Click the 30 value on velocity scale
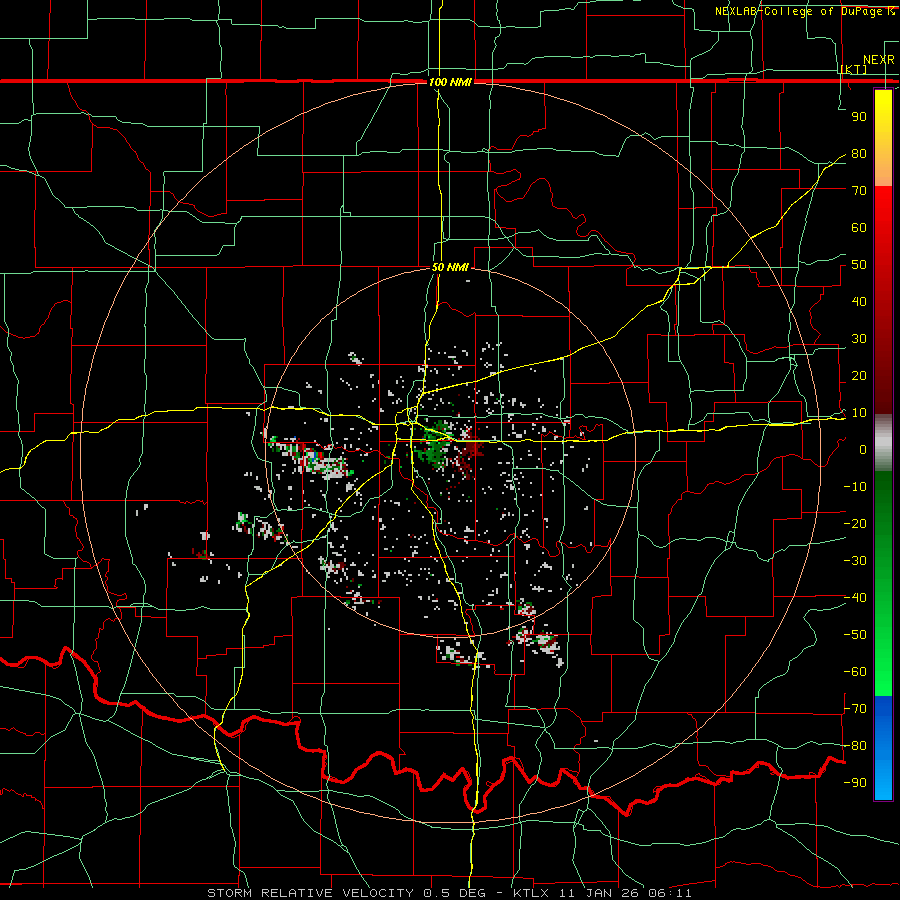 [x=859, y=339]
